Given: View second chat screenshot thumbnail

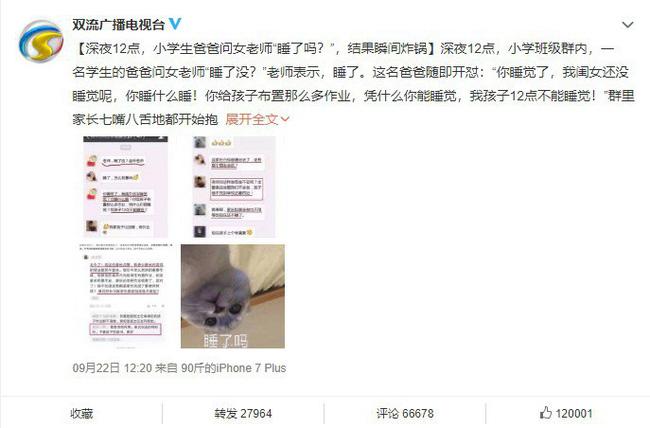Looking at the screenshot, I should tap(234, 187).
